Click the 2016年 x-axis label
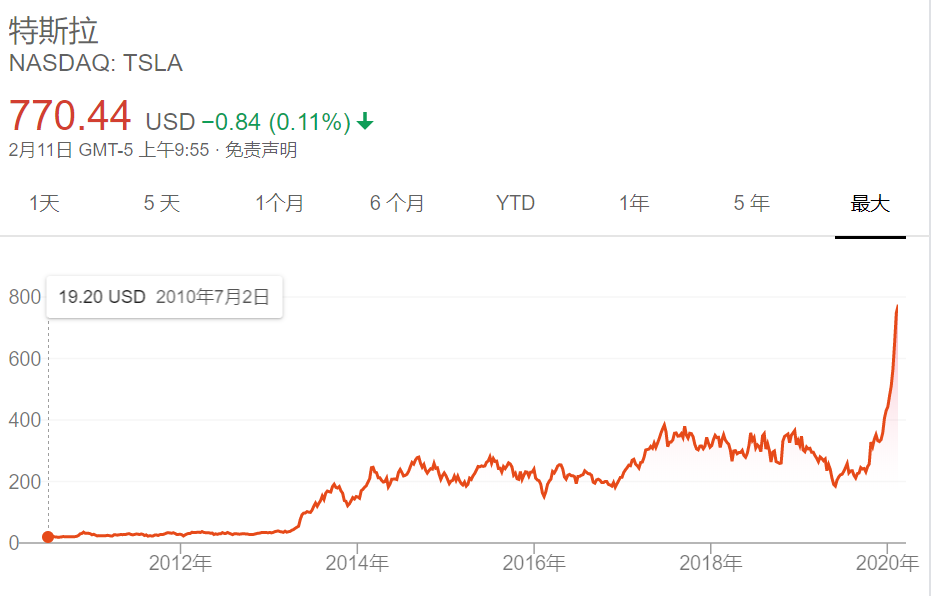 pyautogui.click(x=534, y=564)
